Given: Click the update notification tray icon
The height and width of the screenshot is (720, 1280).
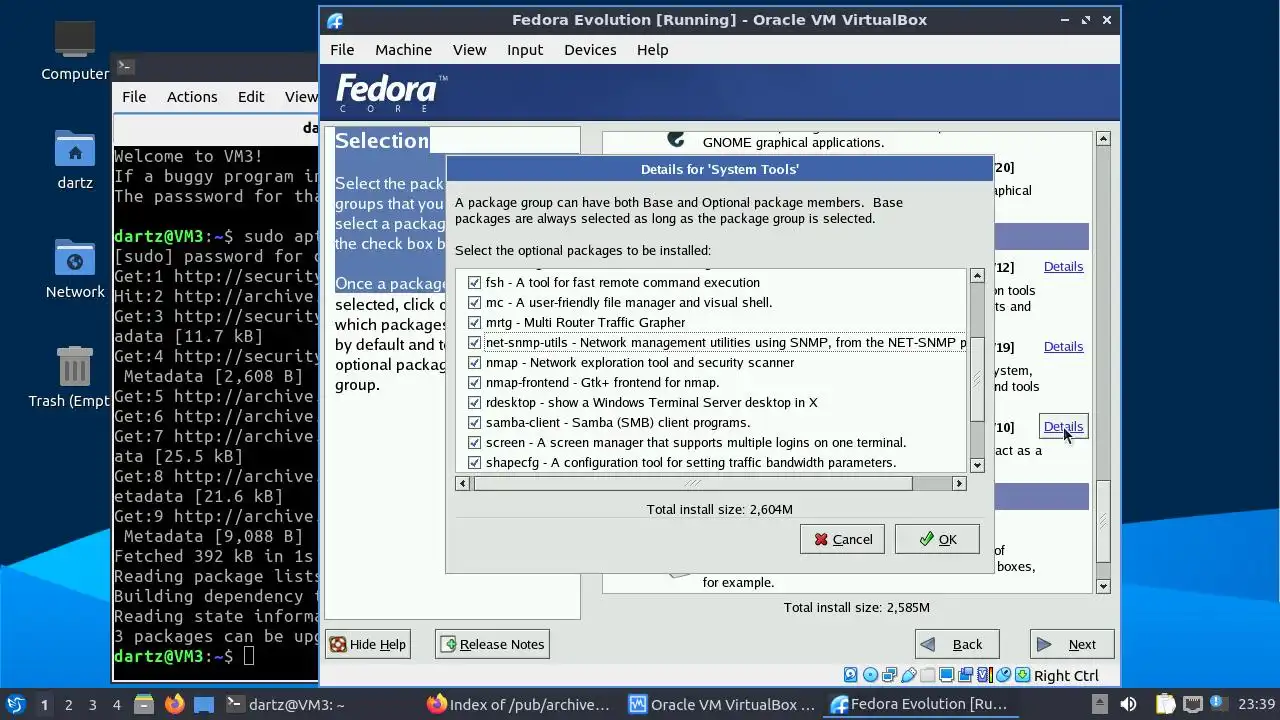Looking at the screenshot, I should pyautogui.click(x=1218, y=704).
